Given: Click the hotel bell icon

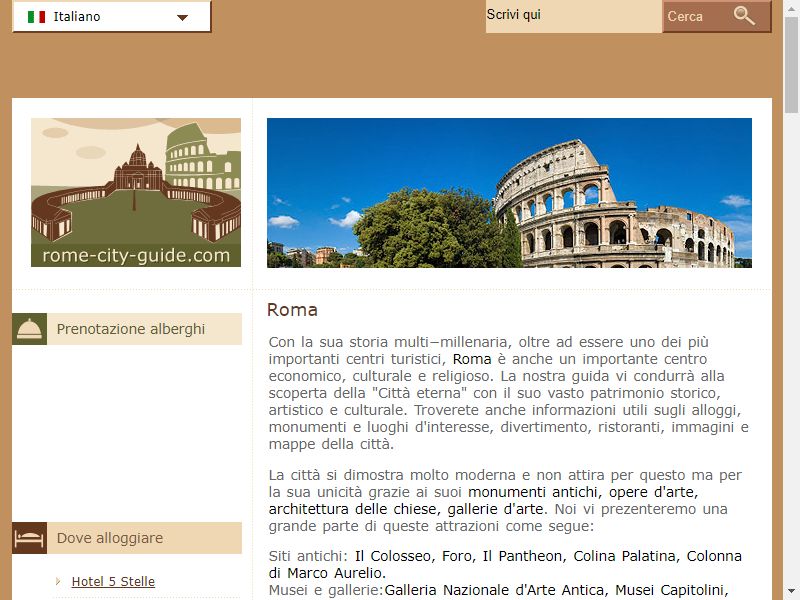Looking at the screenshot, I should (x=30, y=329).
